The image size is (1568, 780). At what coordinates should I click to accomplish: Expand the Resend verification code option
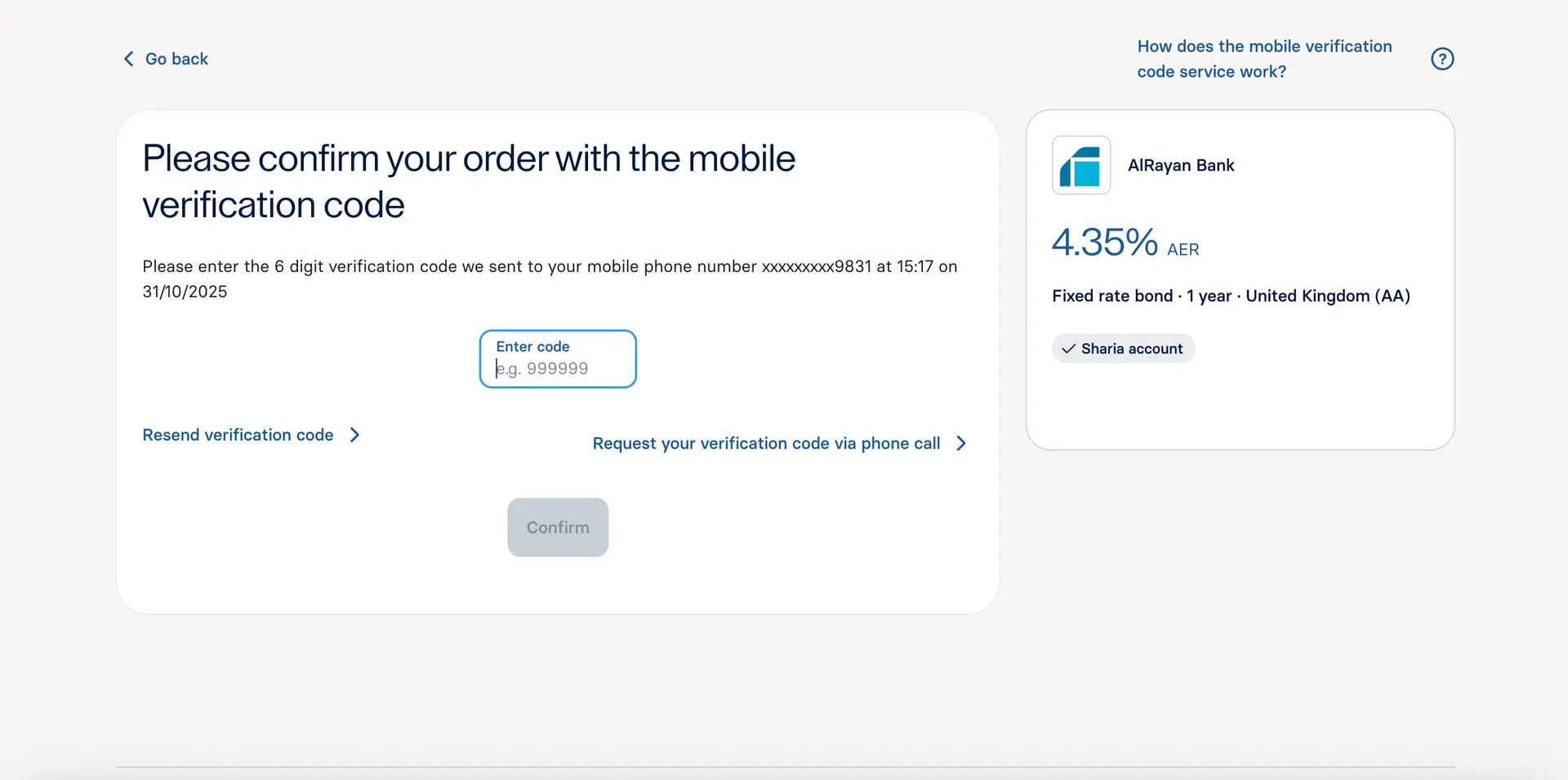tap(238, 435)
